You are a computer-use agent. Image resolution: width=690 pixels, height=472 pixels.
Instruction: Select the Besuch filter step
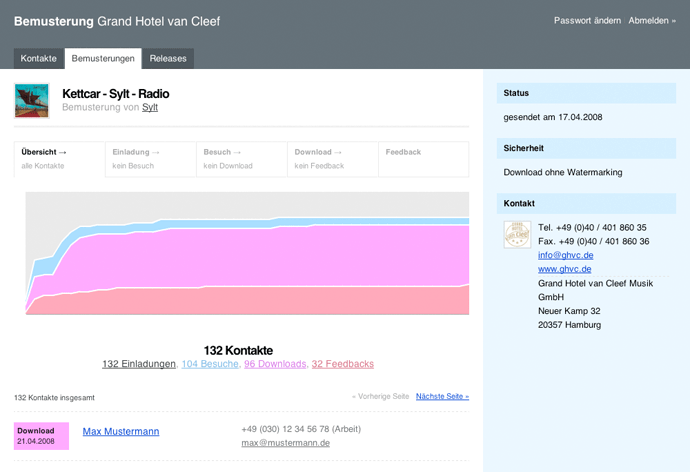pyautogui.click(x=241, y=159)
